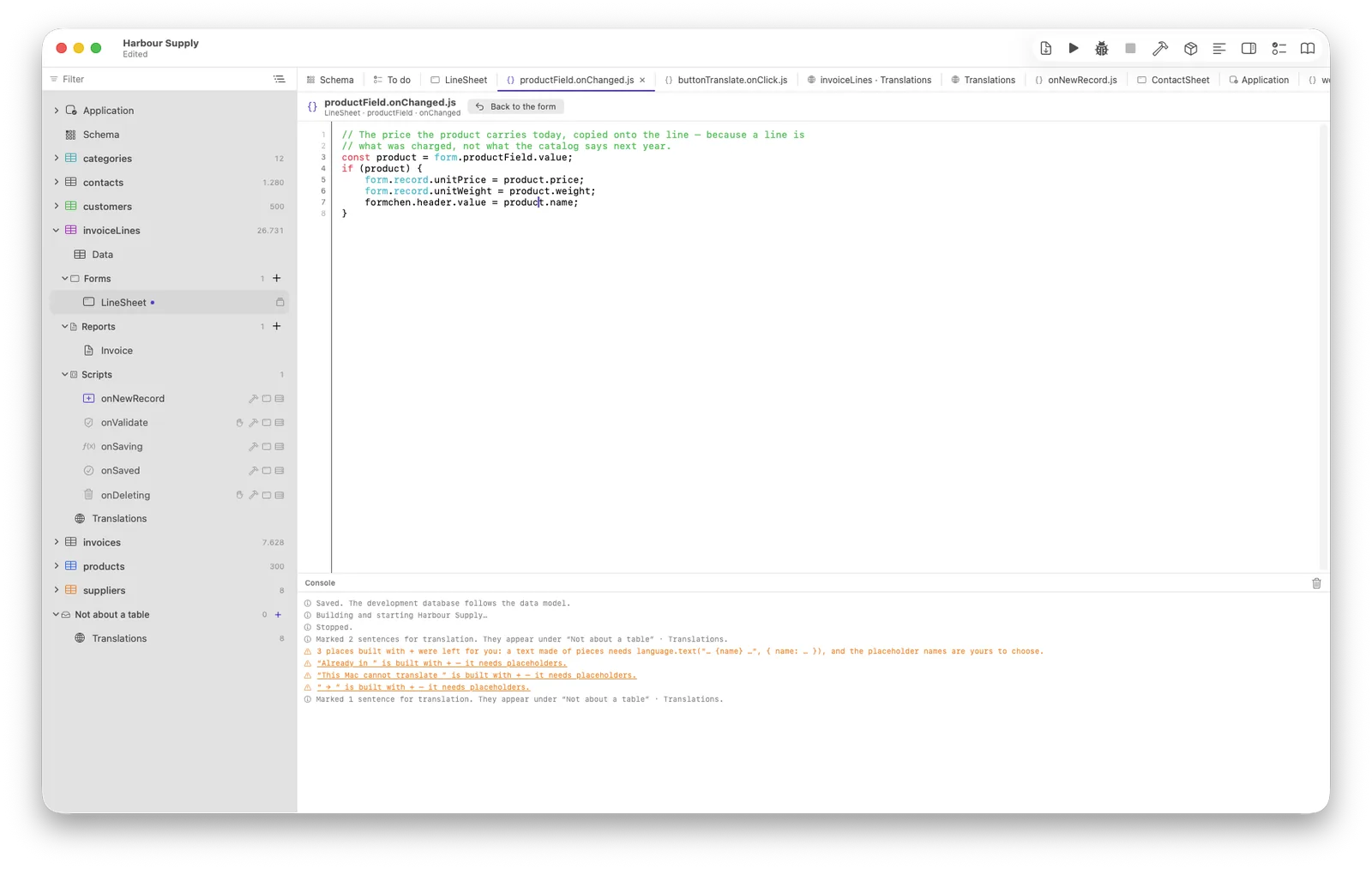Click Back to the form button
The width and height of the screenshot is (1372, 869).
pyautogui.click(x=515, y=106)
